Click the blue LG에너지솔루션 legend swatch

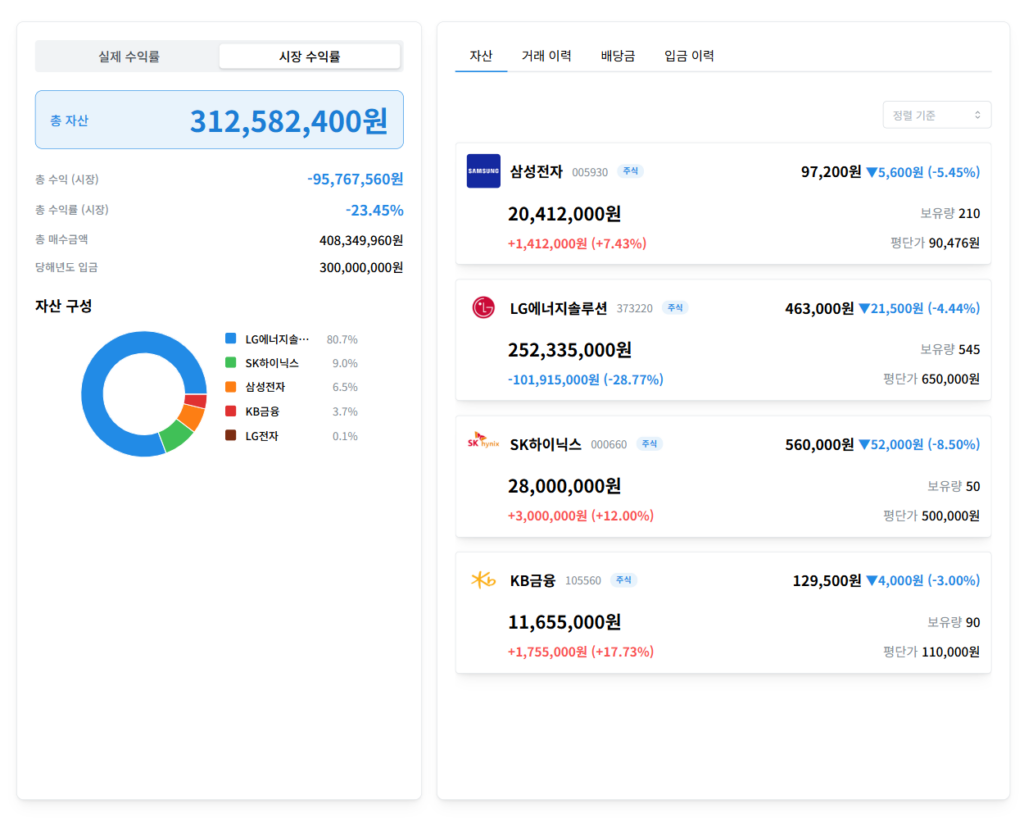coord(231,339)
